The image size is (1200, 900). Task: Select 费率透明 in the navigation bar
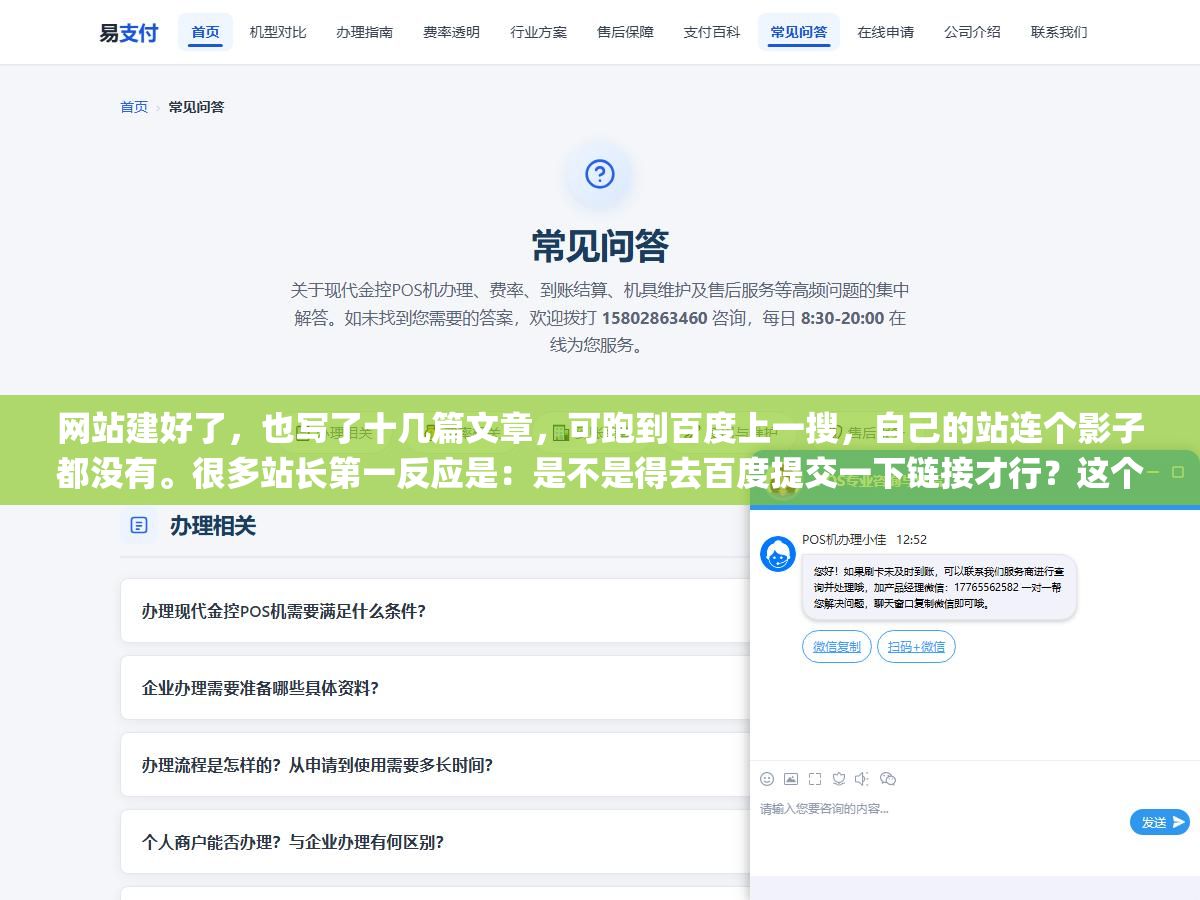coord(452,32)
